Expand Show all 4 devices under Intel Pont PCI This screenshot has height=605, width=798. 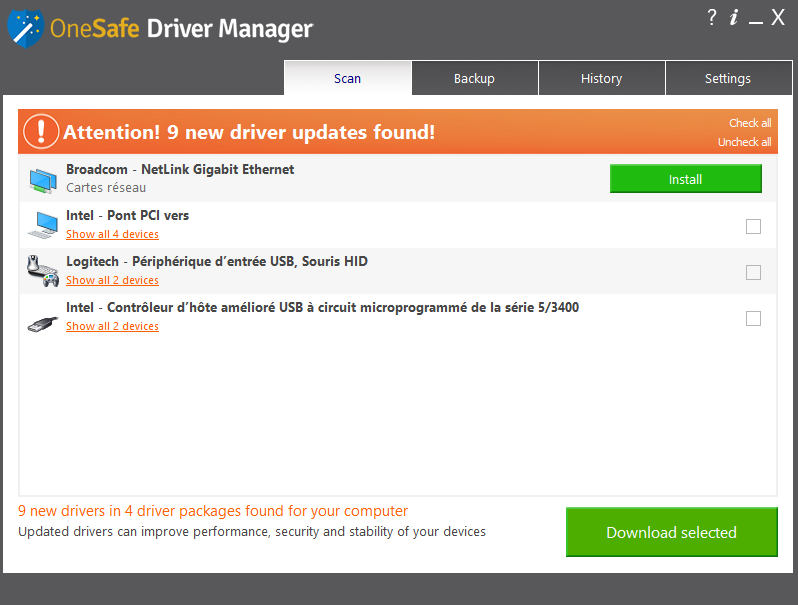click(x=112, y=234)
